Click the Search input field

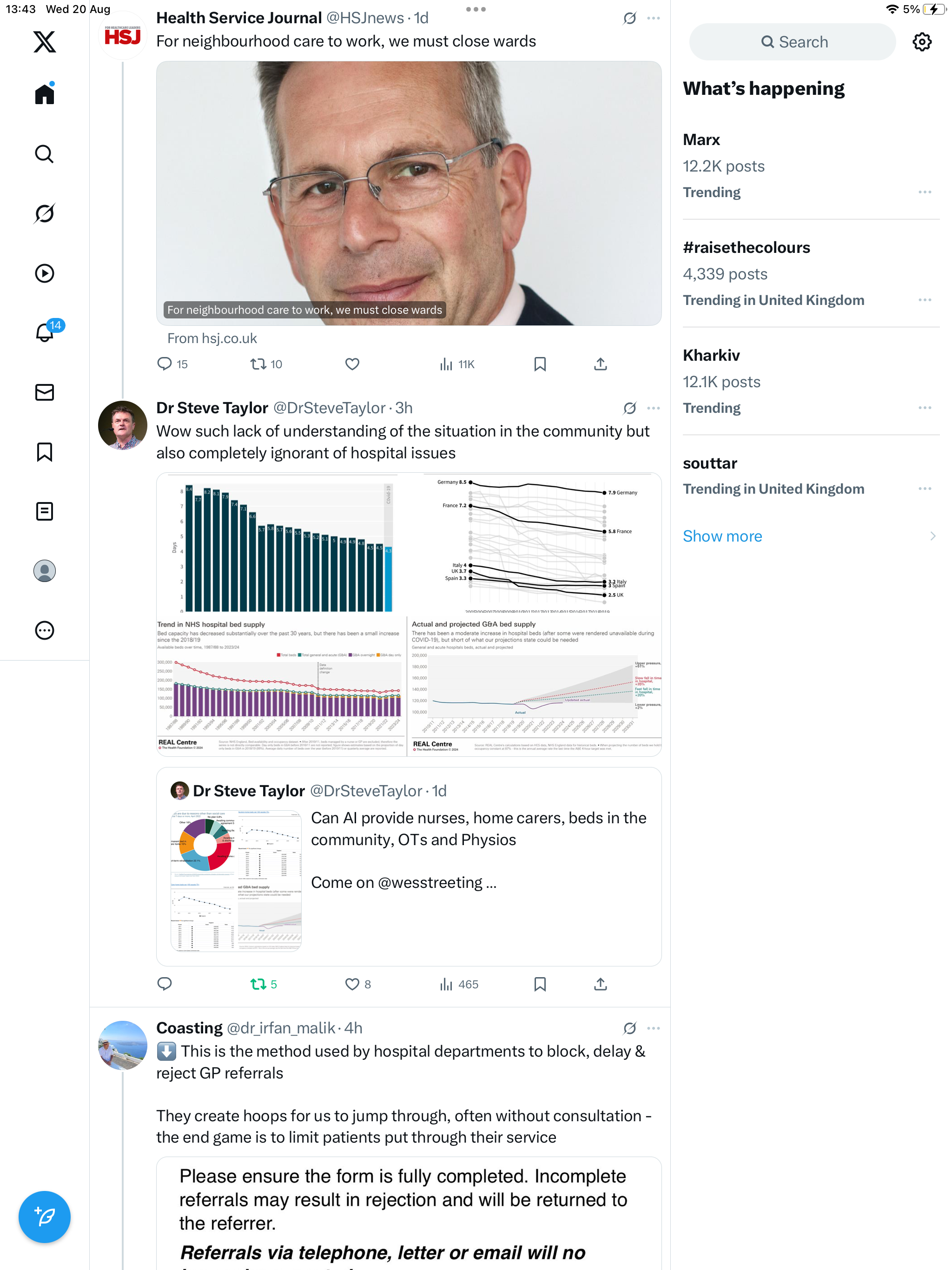793,42
